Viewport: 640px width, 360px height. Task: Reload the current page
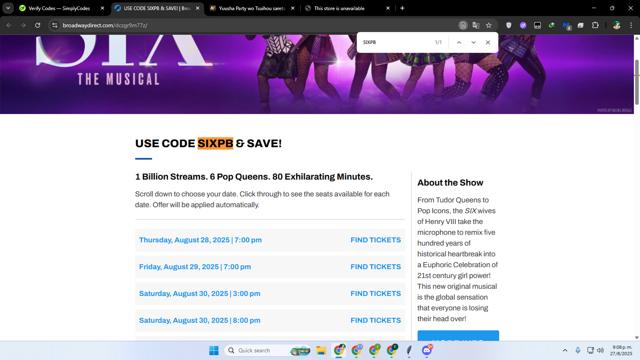tap(38, 25)
